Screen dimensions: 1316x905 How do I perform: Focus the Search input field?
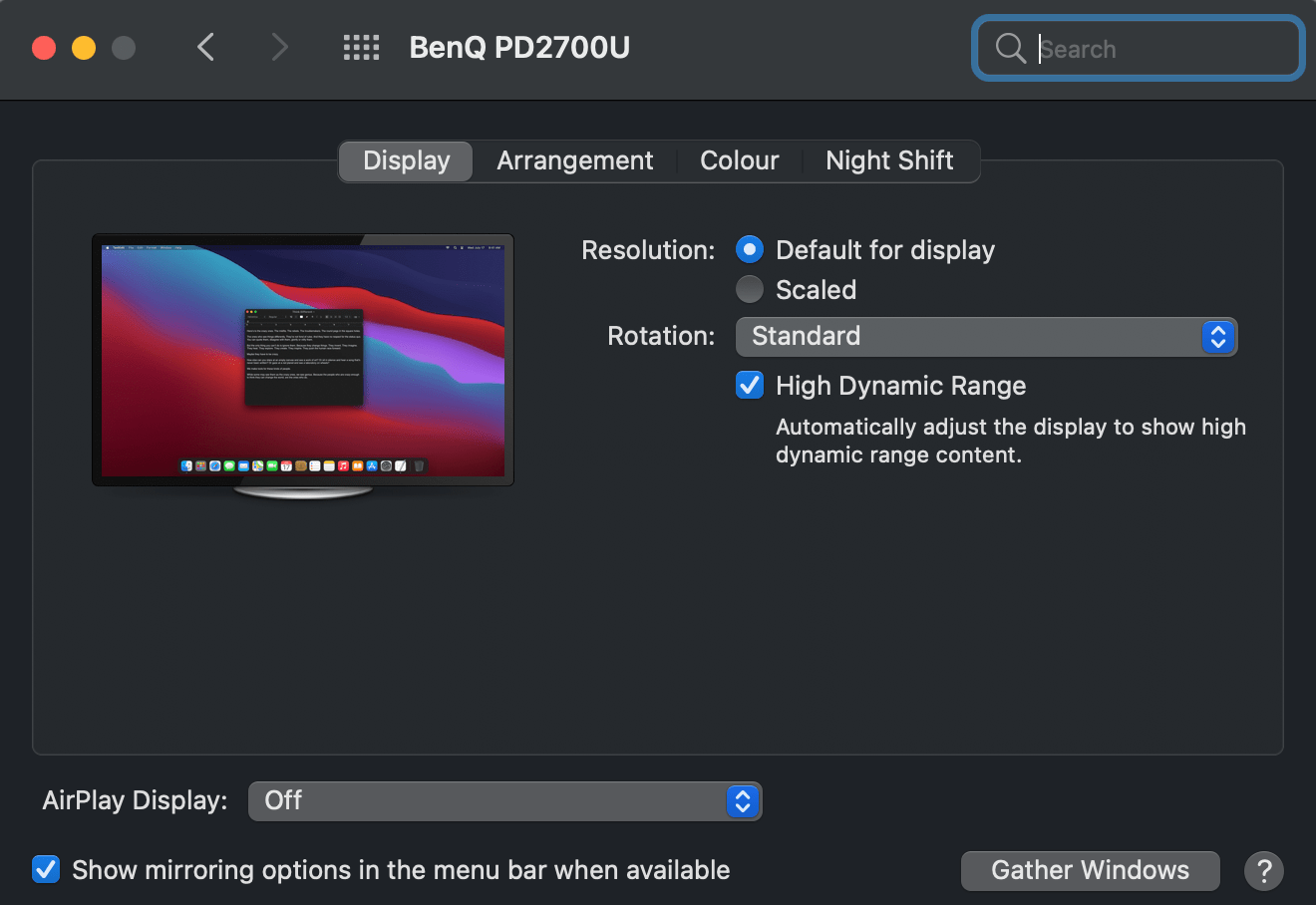(1156, 48)
